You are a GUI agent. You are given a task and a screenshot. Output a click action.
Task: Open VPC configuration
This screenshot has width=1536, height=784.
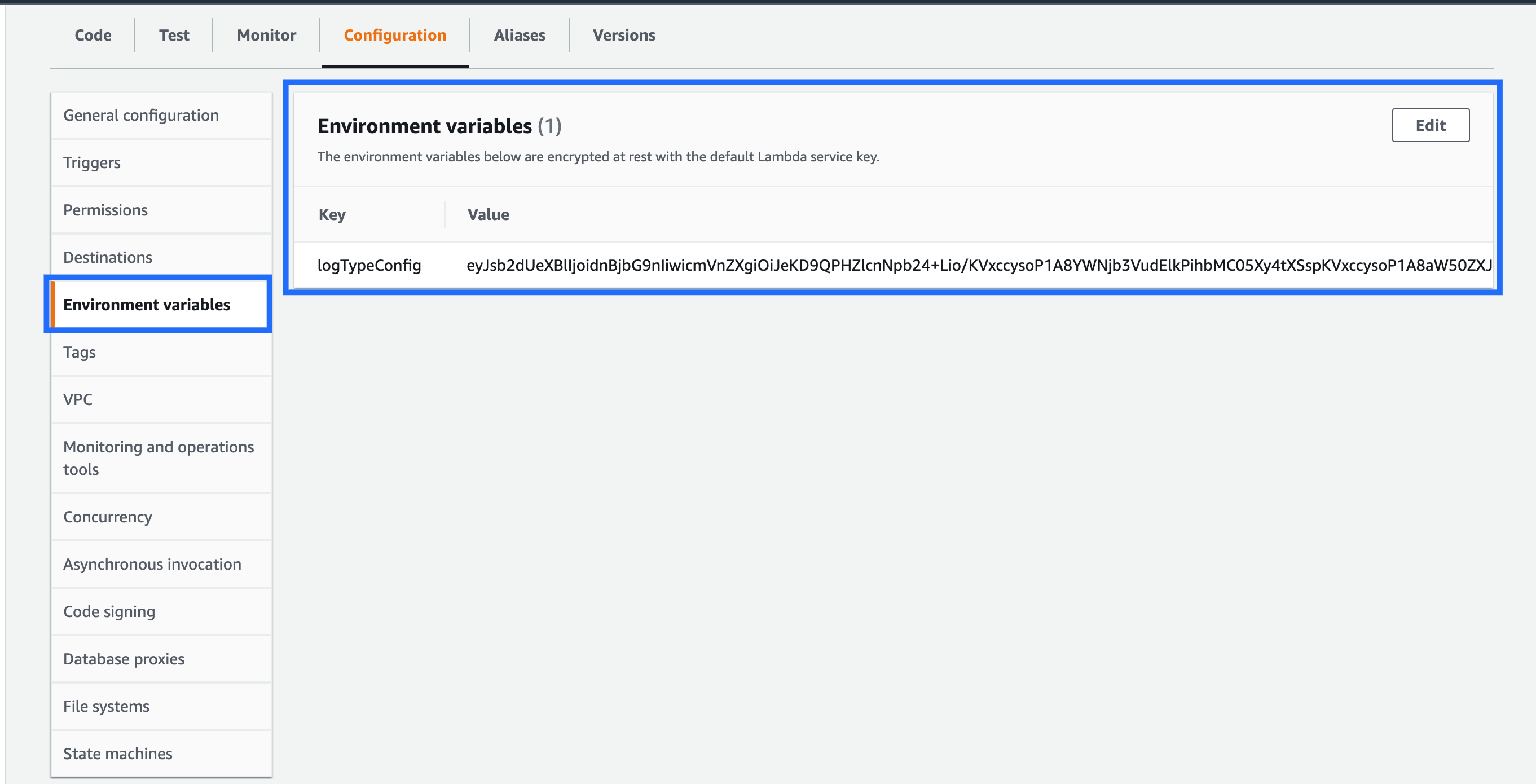tap(78, 399)
